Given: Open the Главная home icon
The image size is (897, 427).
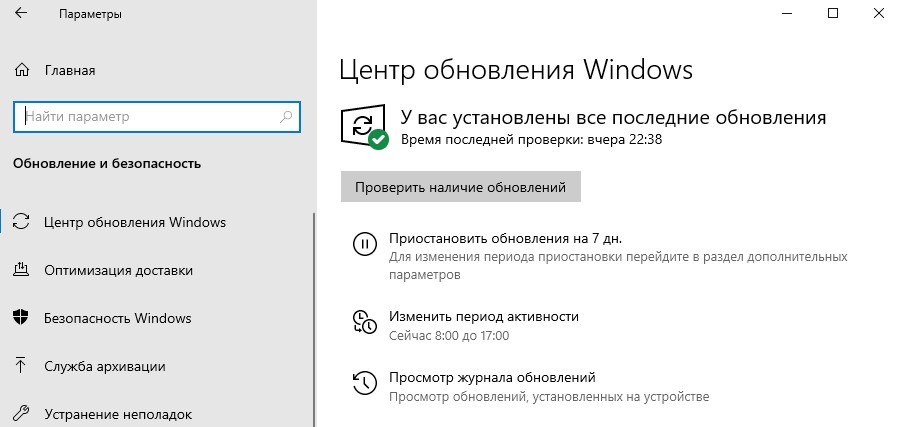Looking at the screenshot, I should pyautogui.click(x=22, y=70).
